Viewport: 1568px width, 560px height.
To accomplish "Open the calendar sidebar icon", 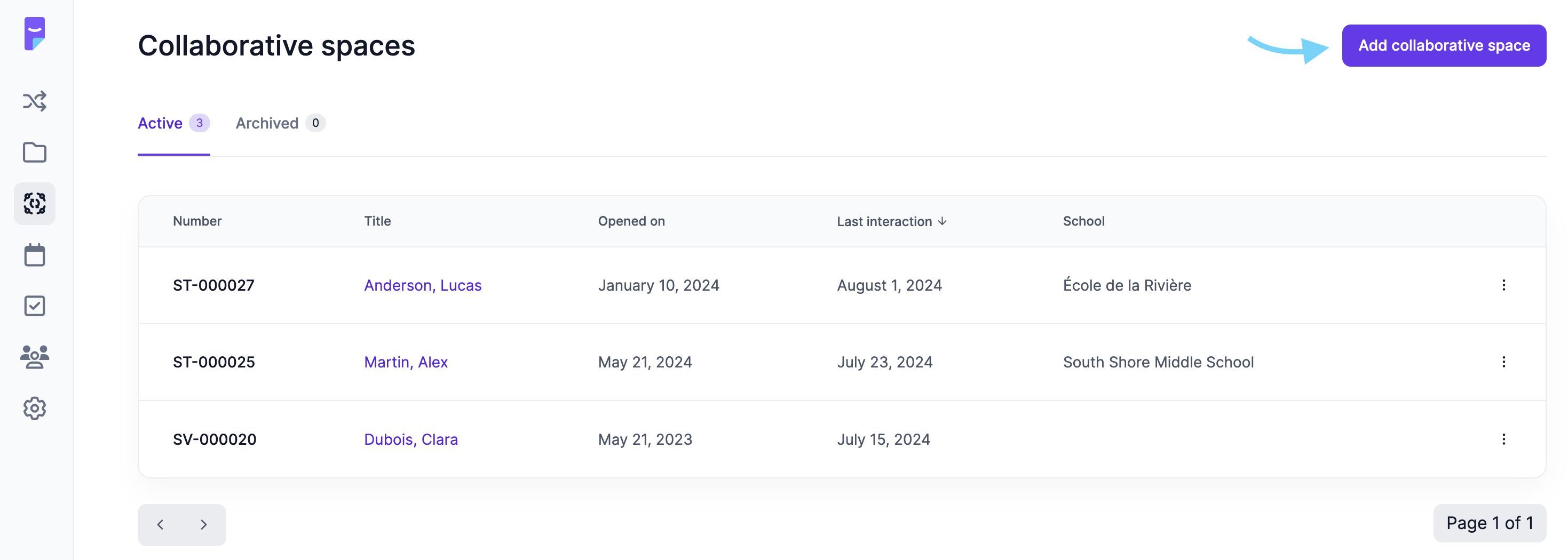I will click(x=35, y=255).
